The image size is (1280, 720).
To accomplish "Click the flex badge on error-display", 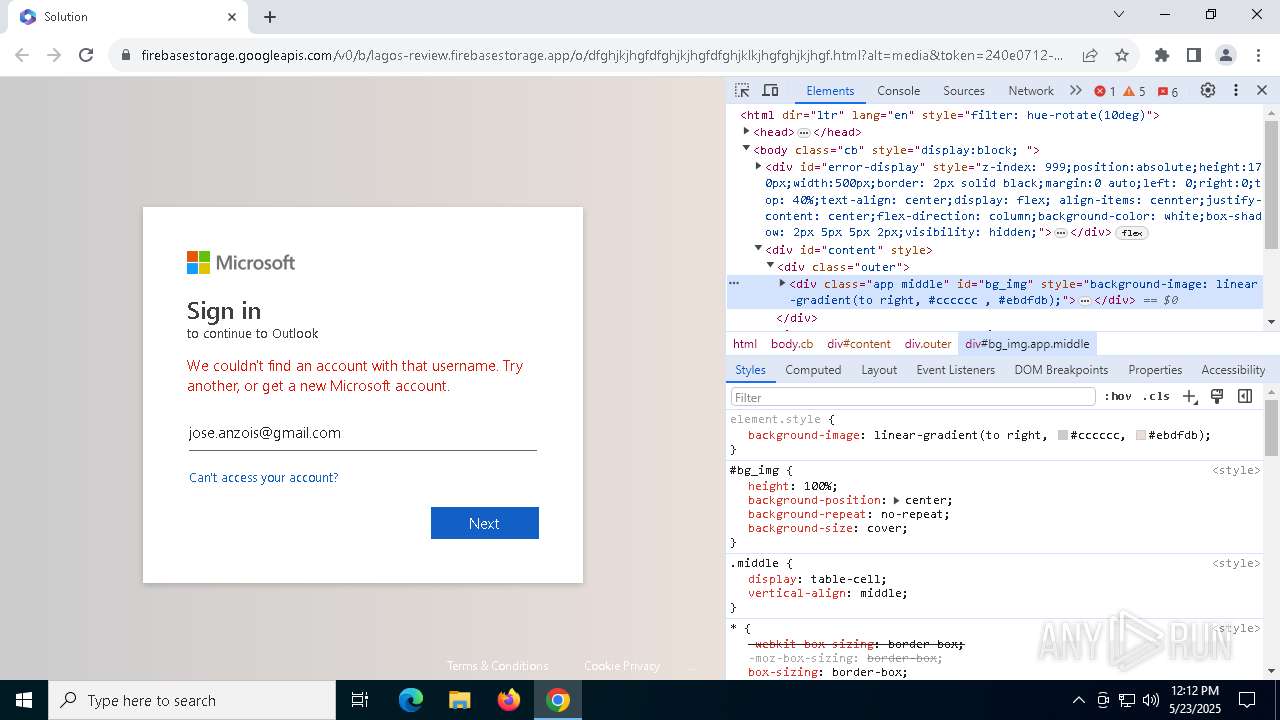I will (1131, 233).
